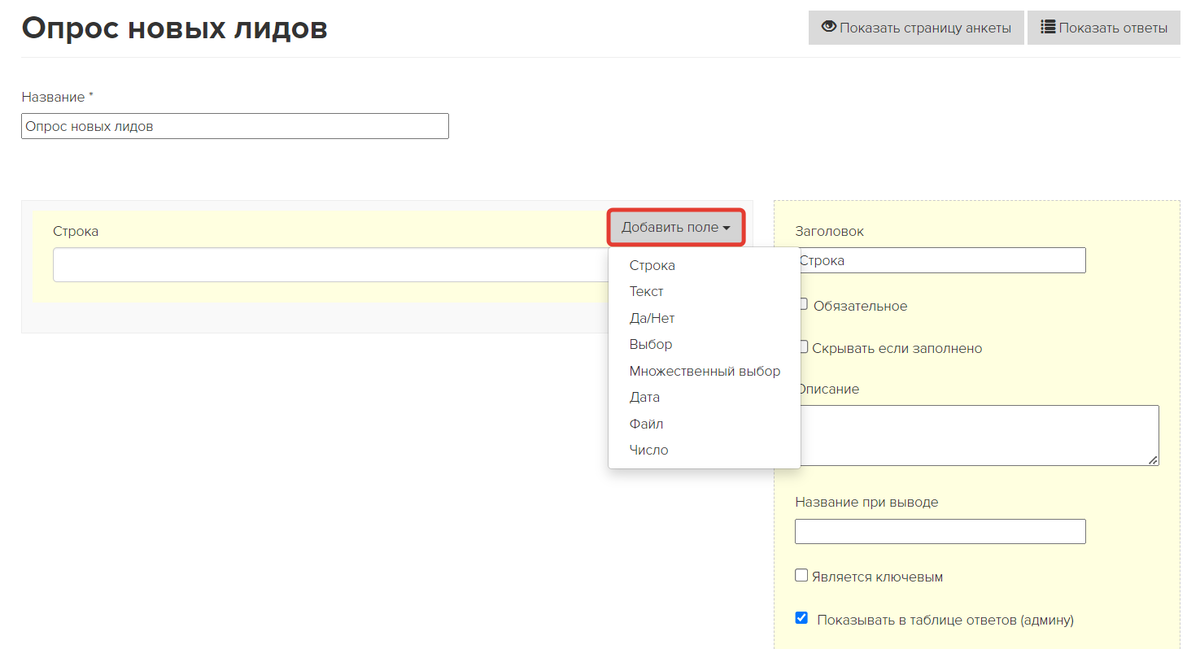The height and width of the screenshot is (649, 1200).
Task: Choose Текст from the field type menu
Action: 646,291
